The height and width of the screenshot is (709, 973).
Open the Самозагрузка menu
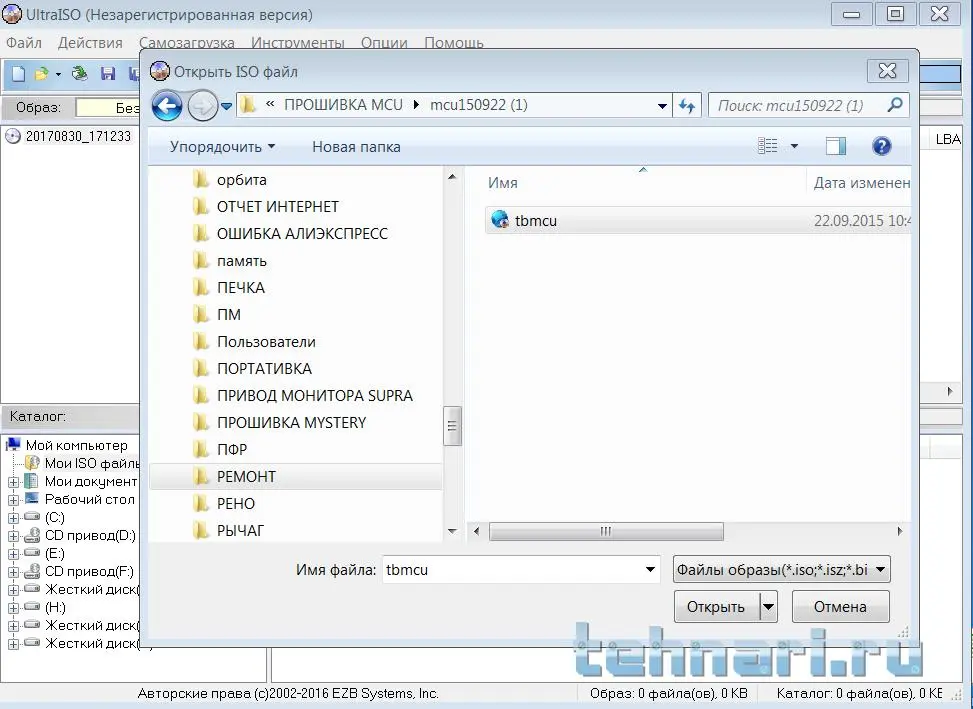[x=187, y=43]
